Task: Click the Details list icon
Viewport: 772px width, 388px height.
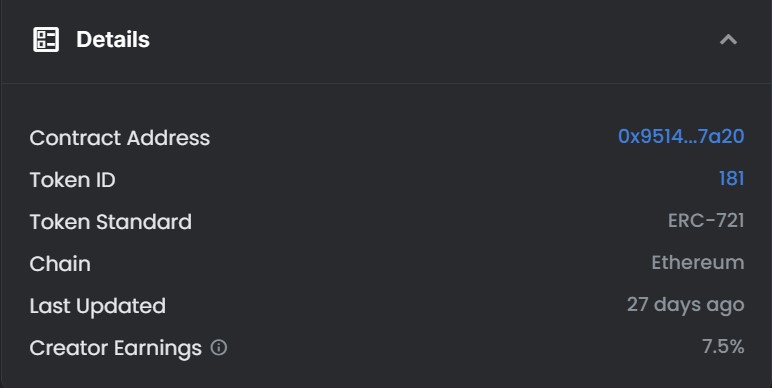Action: click(x=46, y=39)
